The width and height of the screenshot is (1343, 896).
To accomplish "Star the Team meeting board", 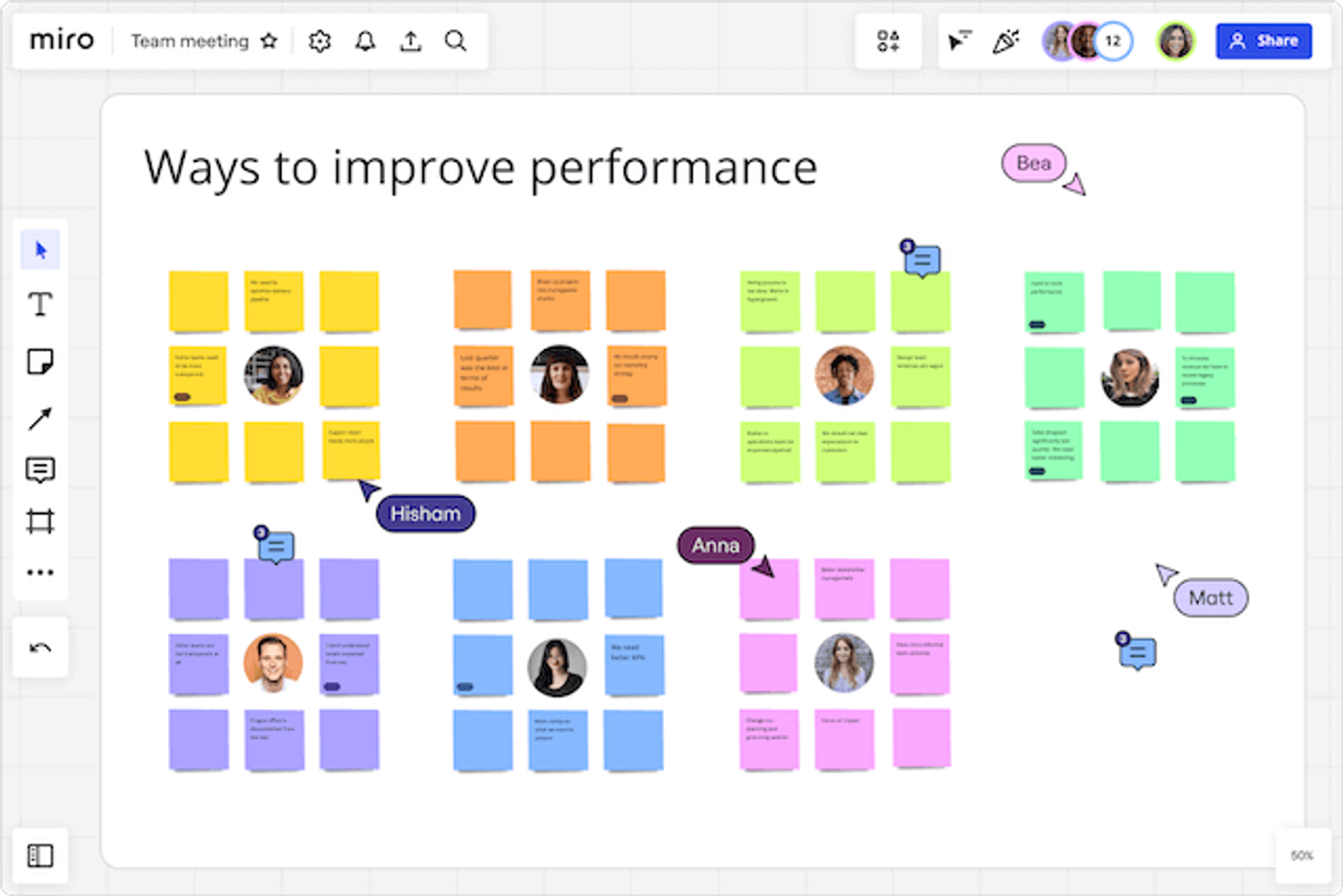I will coord(269,40).
